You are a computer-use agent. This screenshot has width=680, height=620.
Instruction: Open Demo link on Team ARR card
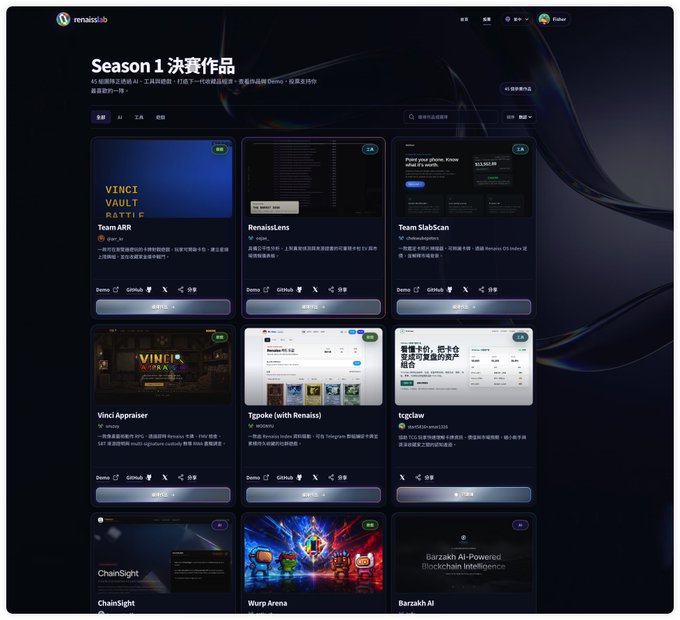pos(107,290)
